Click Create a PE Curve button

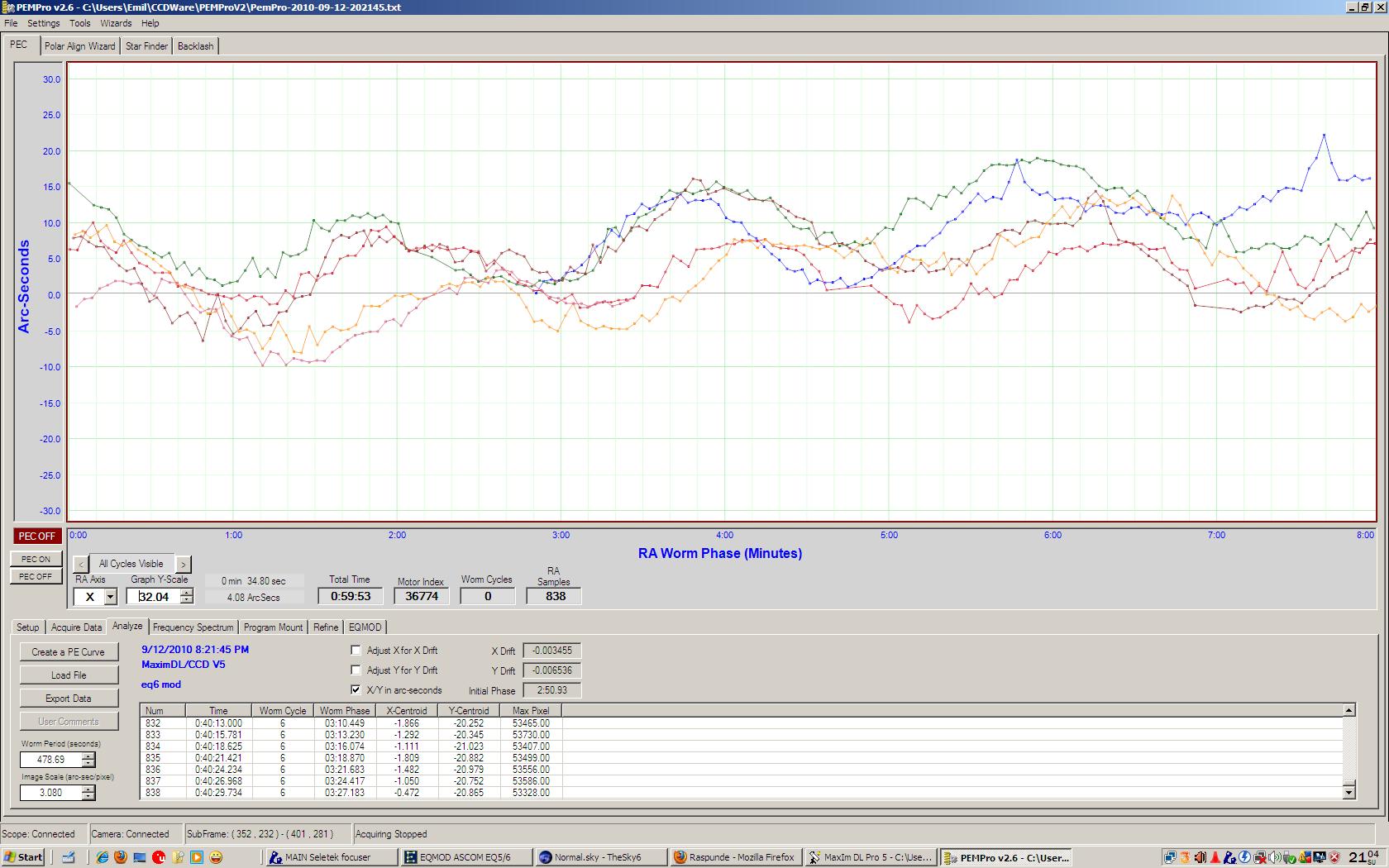[x=69, y=652]
